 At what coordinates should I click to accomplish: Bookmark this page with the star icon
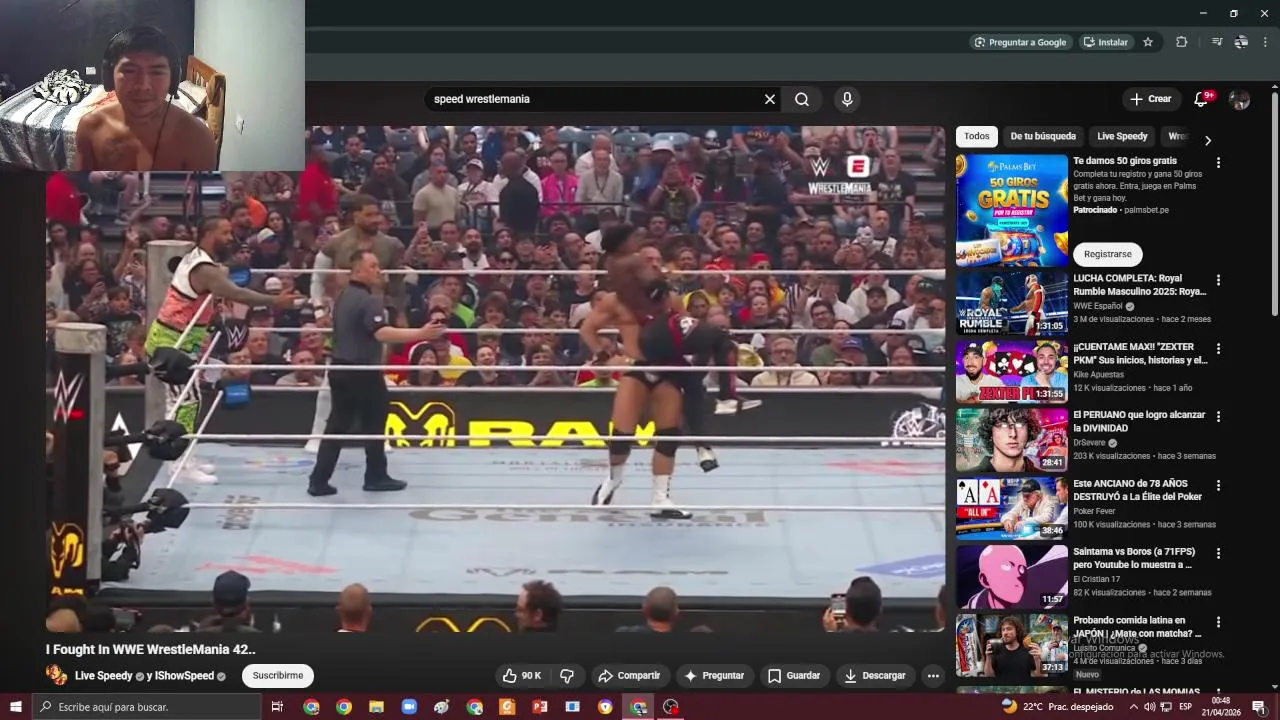point(1148,42)
